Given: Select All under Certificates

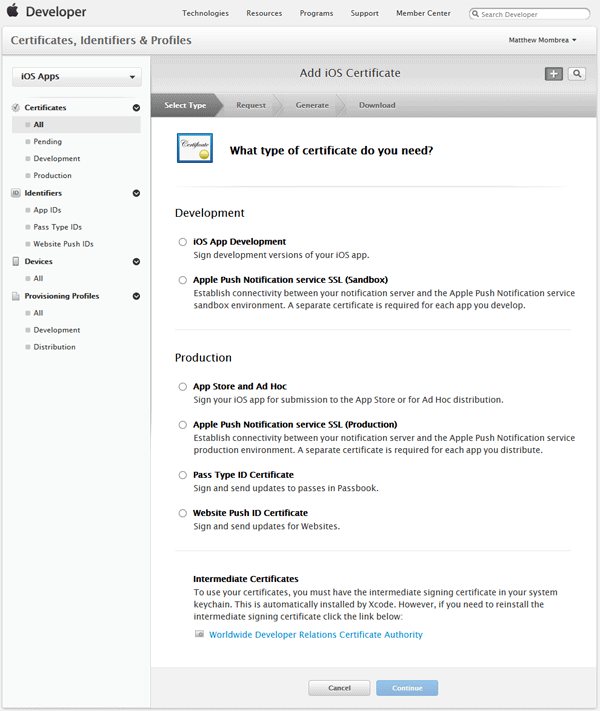Looking at the screenshot, I should tap(76, 125).
